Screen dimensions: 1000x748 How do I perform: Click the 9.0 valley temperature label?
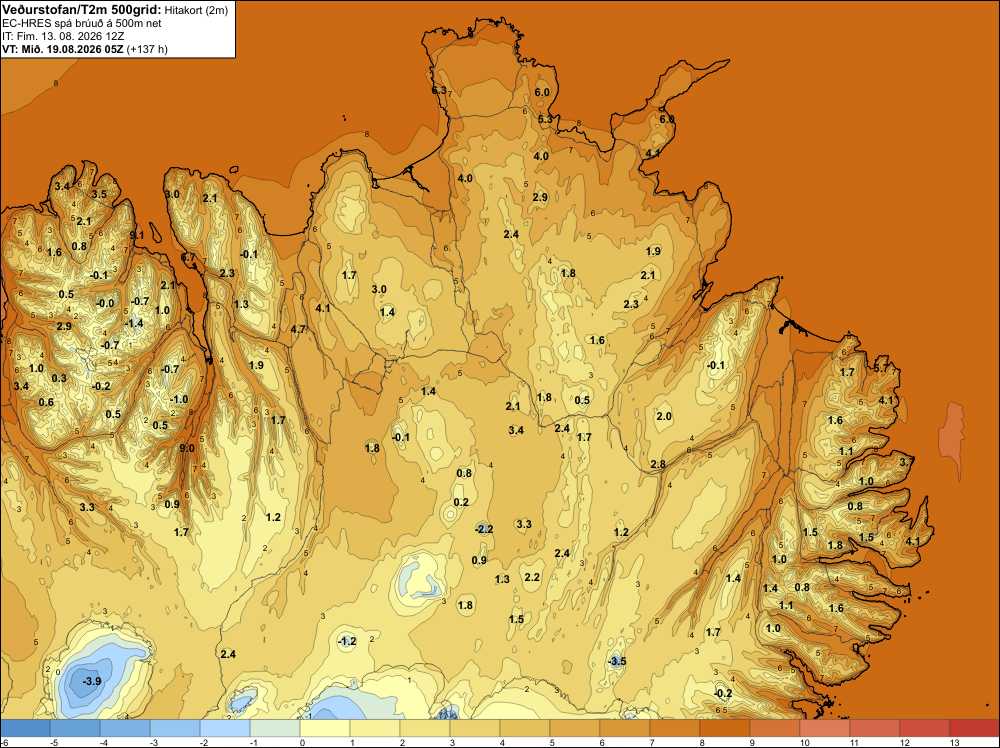(187, 448)
